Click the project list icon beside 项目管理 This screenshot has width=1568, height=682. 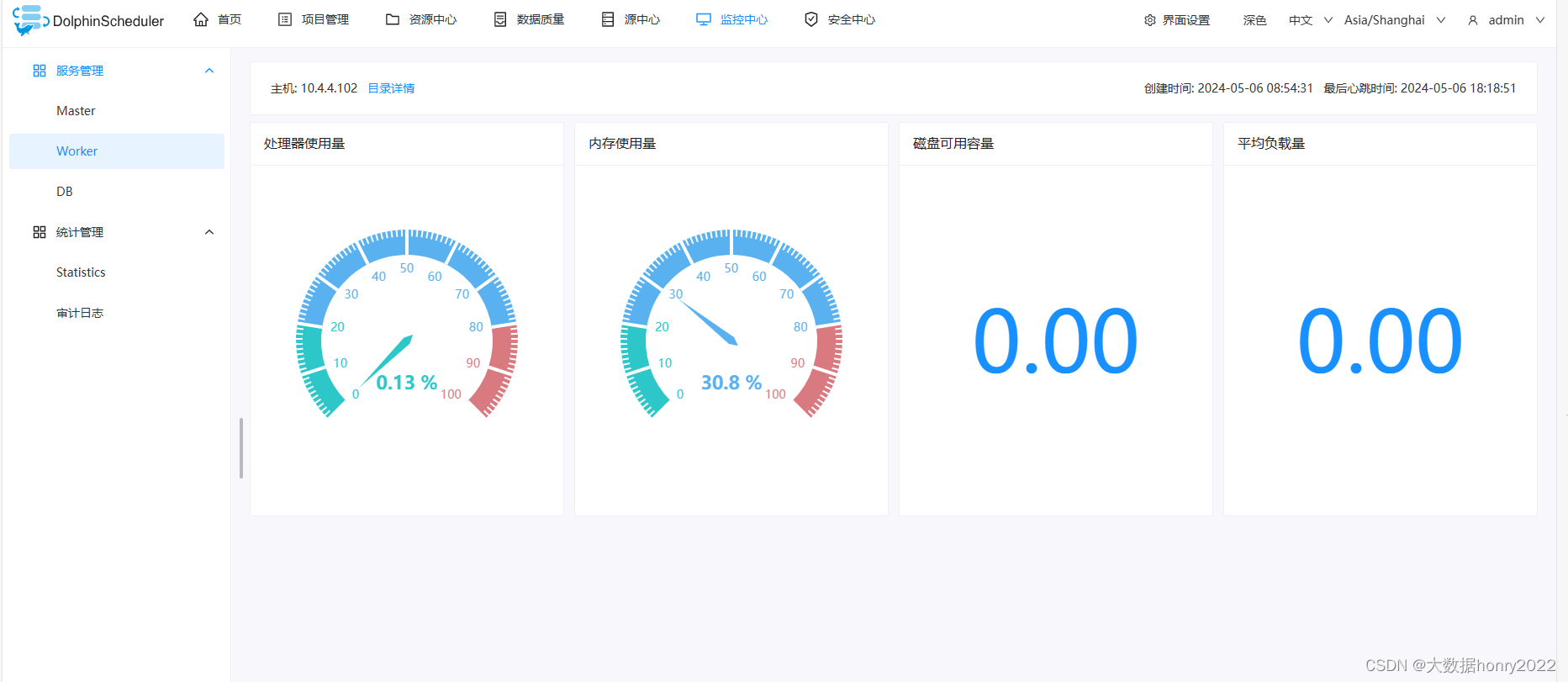(285, 19)
